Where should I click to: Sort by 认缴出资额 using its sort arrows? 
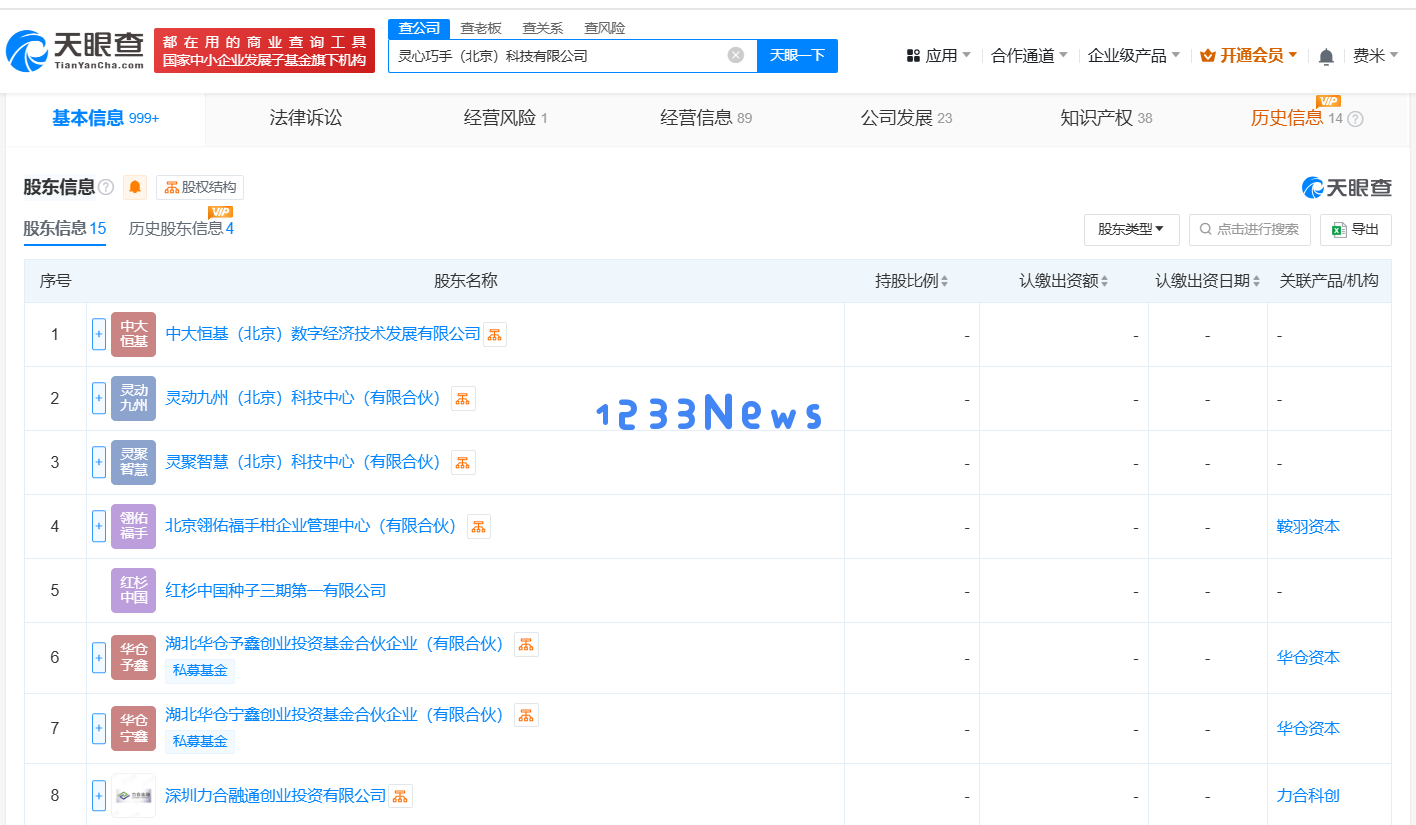(1105, 282)
